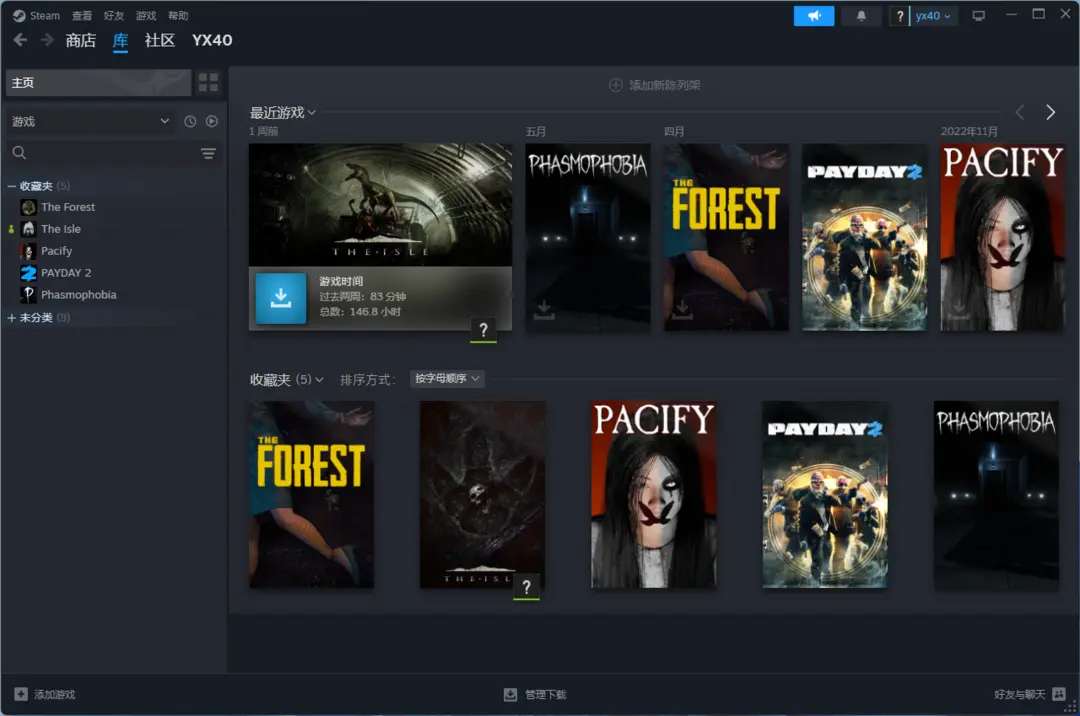Open the 帮助 menu
The width and height of the screenshot is (1080, 716).
click(x=178, y=15)
